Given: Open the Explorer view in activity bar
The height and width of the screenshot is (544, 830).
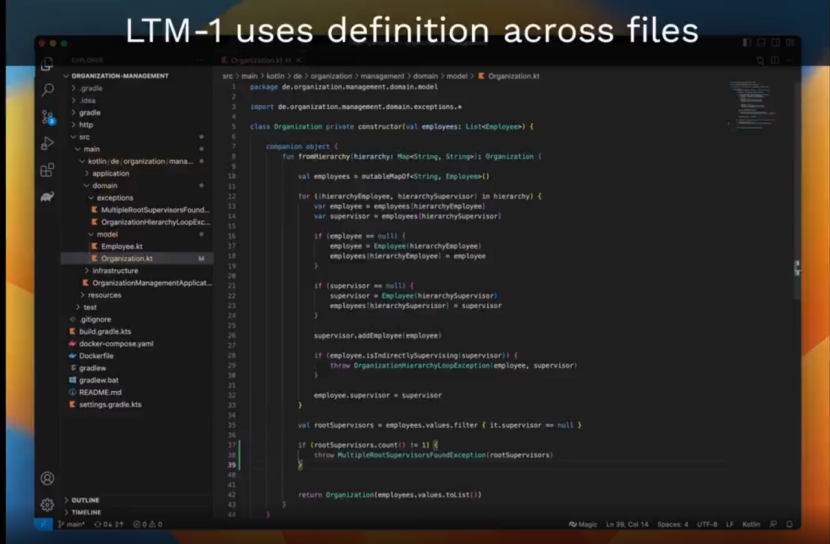Looking at the screenshot, I should tap(47, 64).
